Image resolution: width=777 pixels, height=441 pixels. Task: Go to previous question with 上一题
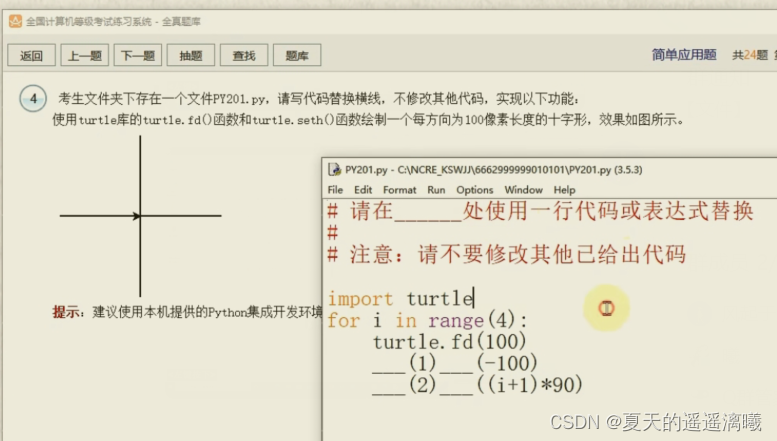click(x=84, y=55)
